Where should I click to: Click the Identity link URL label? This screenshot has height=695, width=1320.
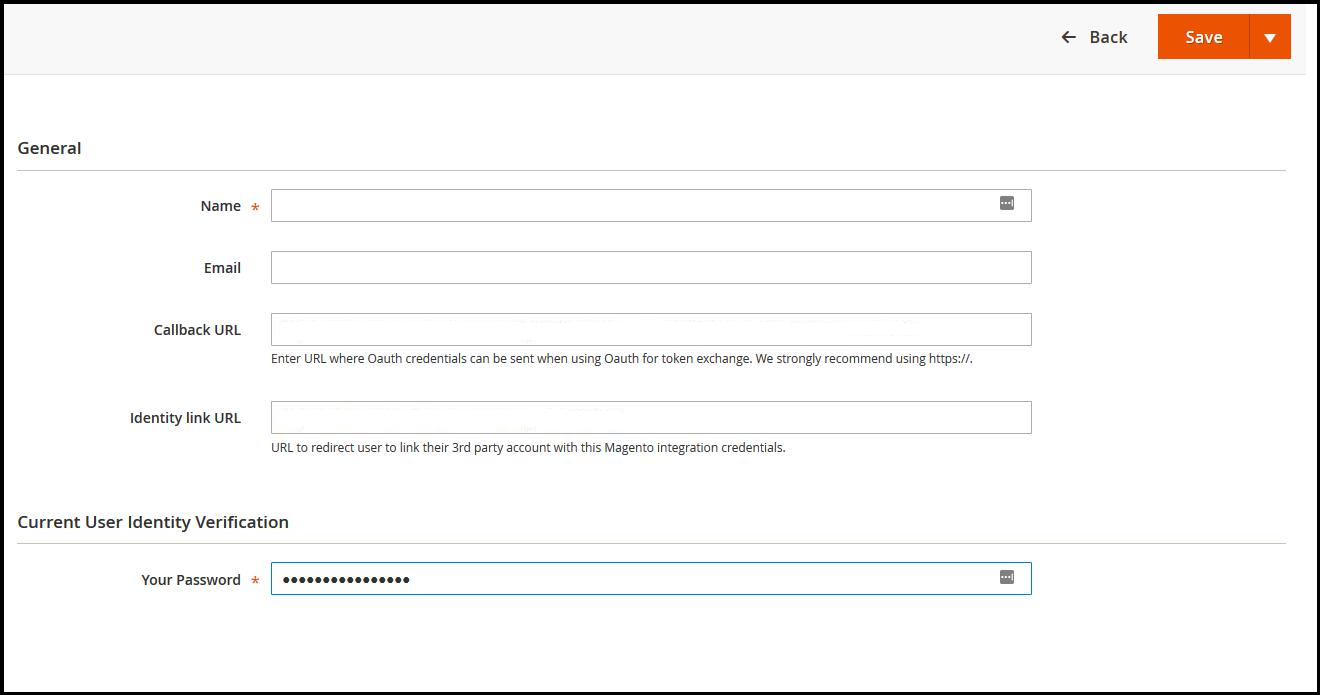point(185,418)
